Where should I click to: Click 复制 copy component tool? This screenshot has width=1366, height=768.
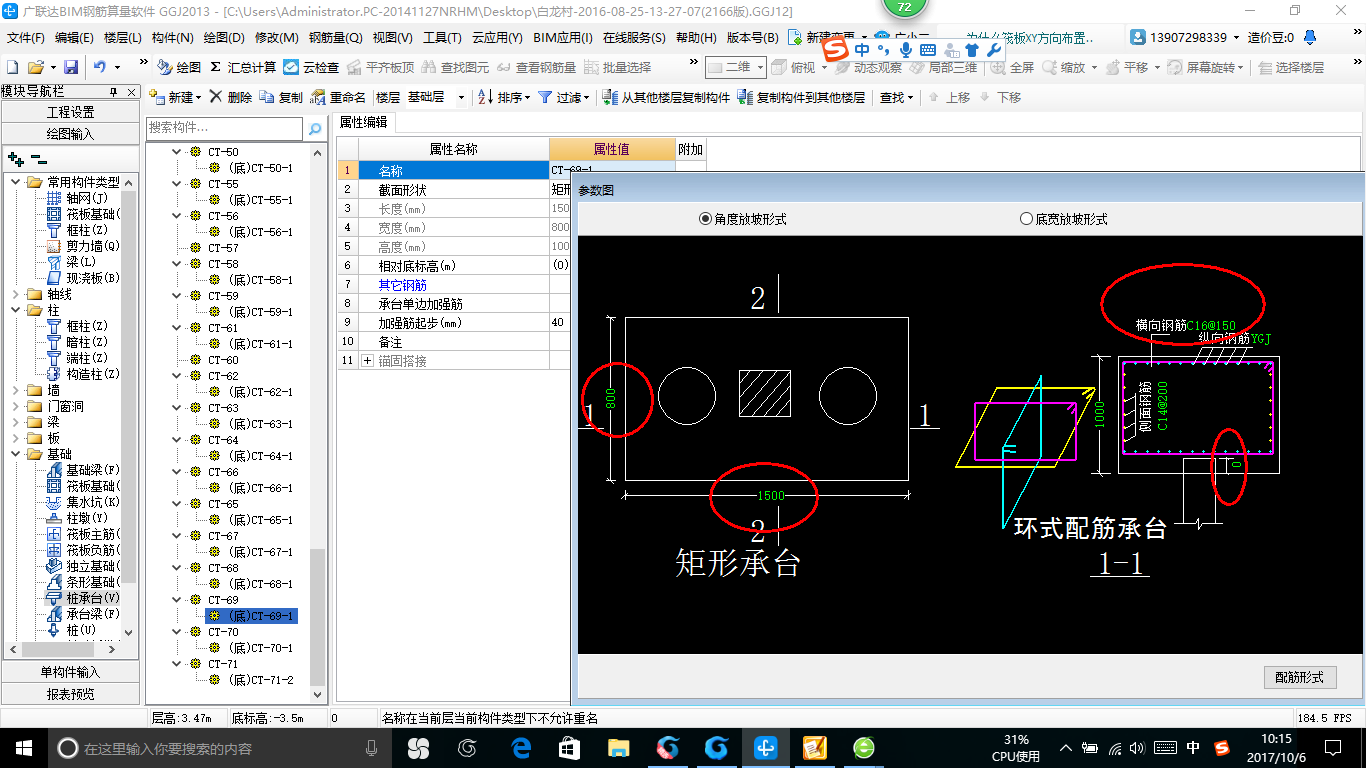(x=281, y=97)
